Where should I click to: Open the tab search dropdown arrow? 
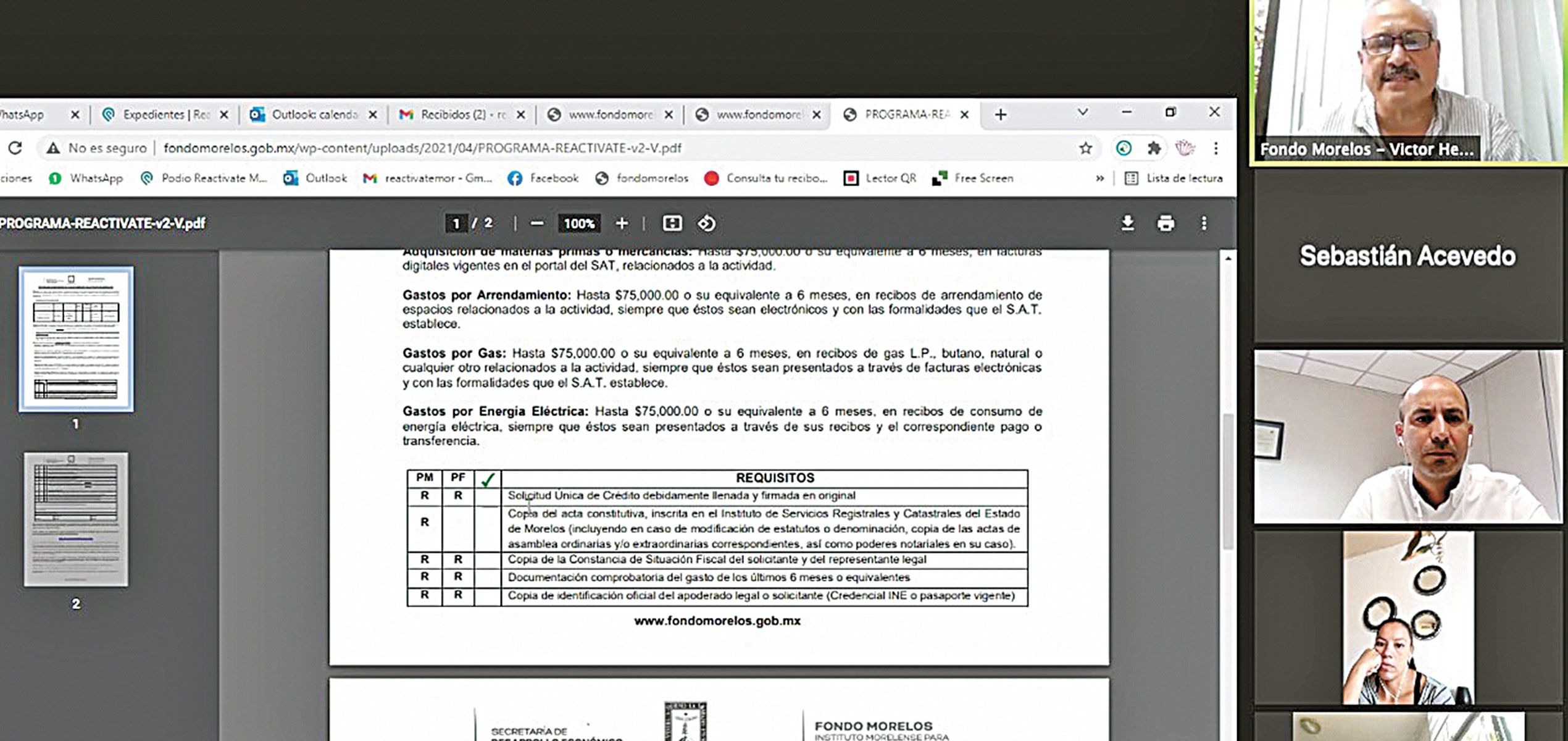click(1082, 112)
